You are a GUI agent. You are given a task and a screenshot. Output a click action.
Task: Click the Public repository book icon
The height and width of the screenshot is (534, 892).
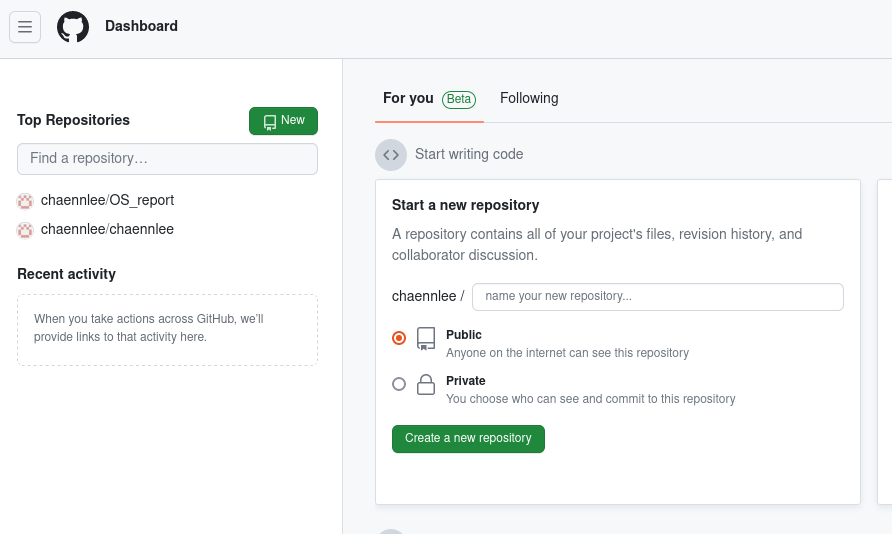[x=426, y=338]
